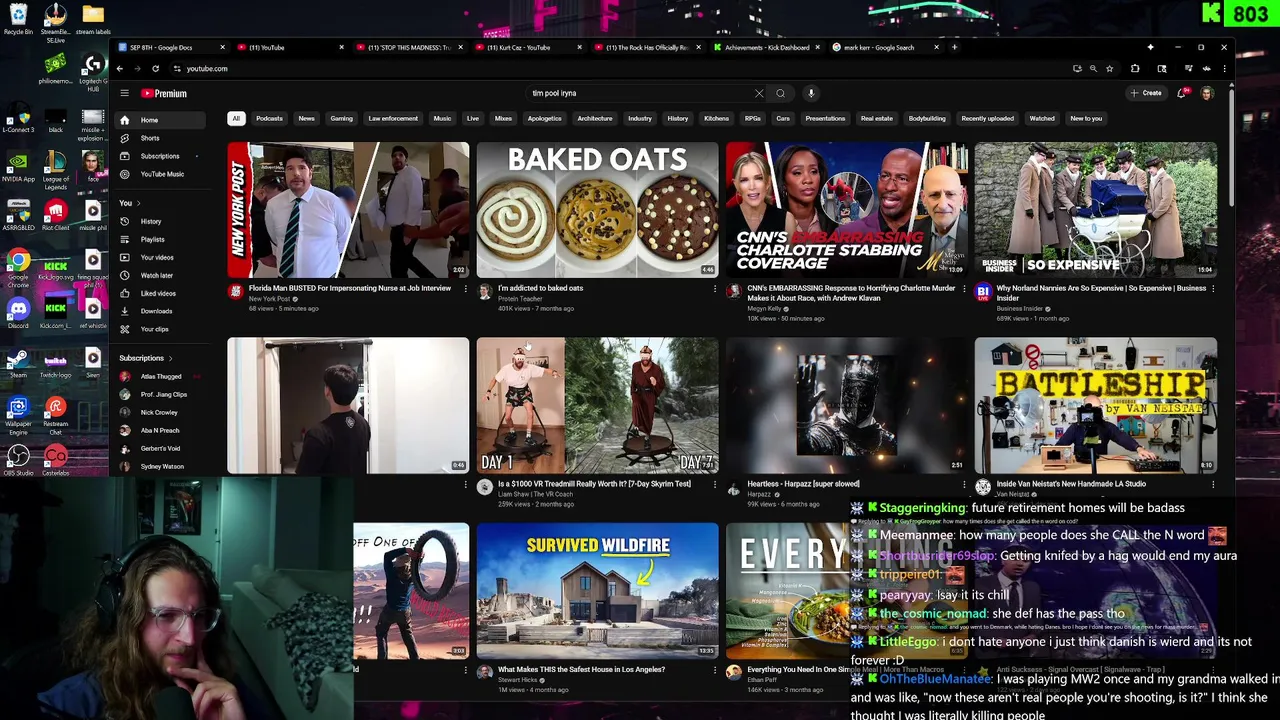Select the Podcasts filter chip
The height and width of the screenshot is (720, 1280).
point(269,118)
